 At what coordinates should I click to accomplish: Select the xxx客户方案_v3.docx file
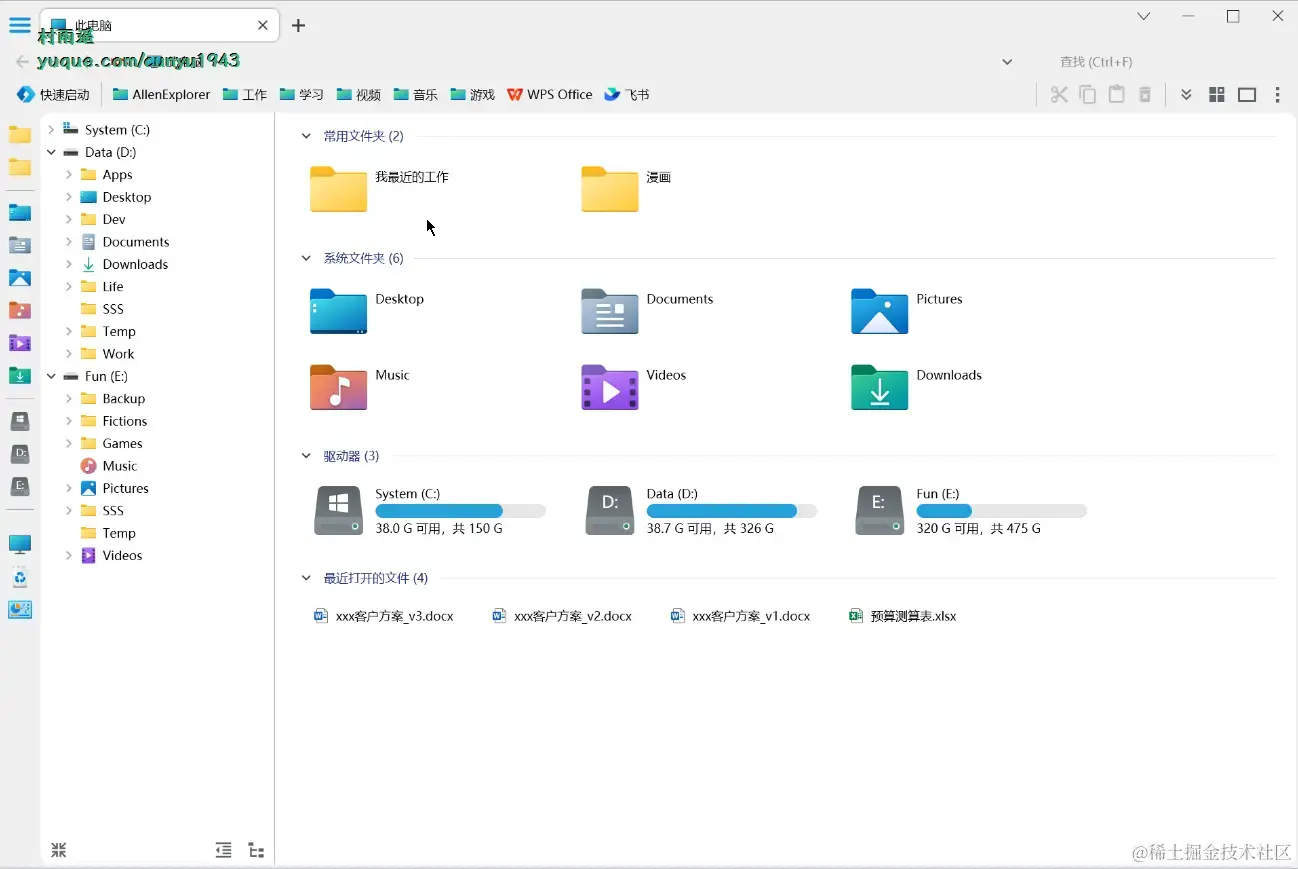point(384,616)
